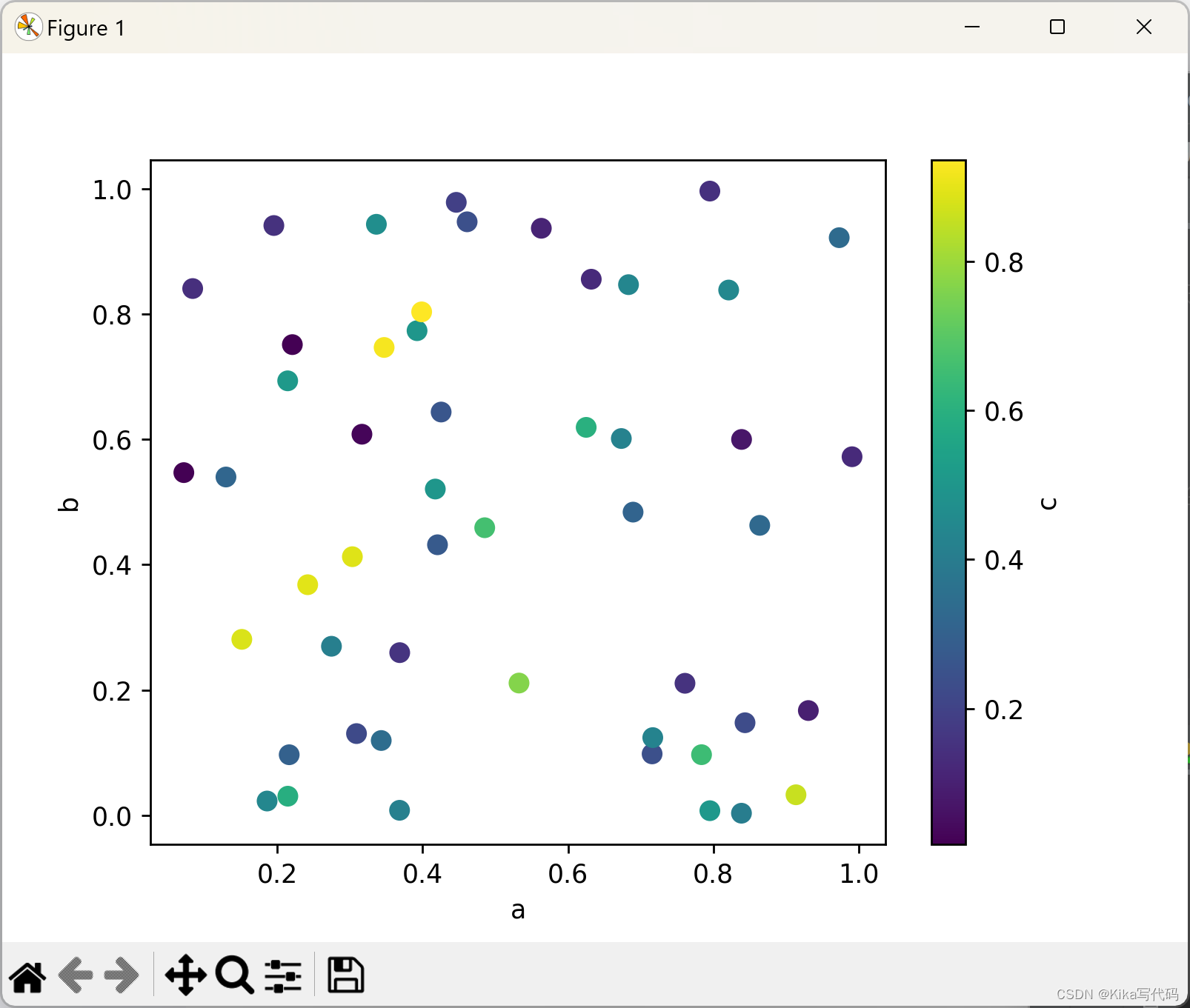The height and width of the screenshot is (1008, 1190).
Task: Click the colorbar tick label 0.4
Action: click(x=1004, y=561)
